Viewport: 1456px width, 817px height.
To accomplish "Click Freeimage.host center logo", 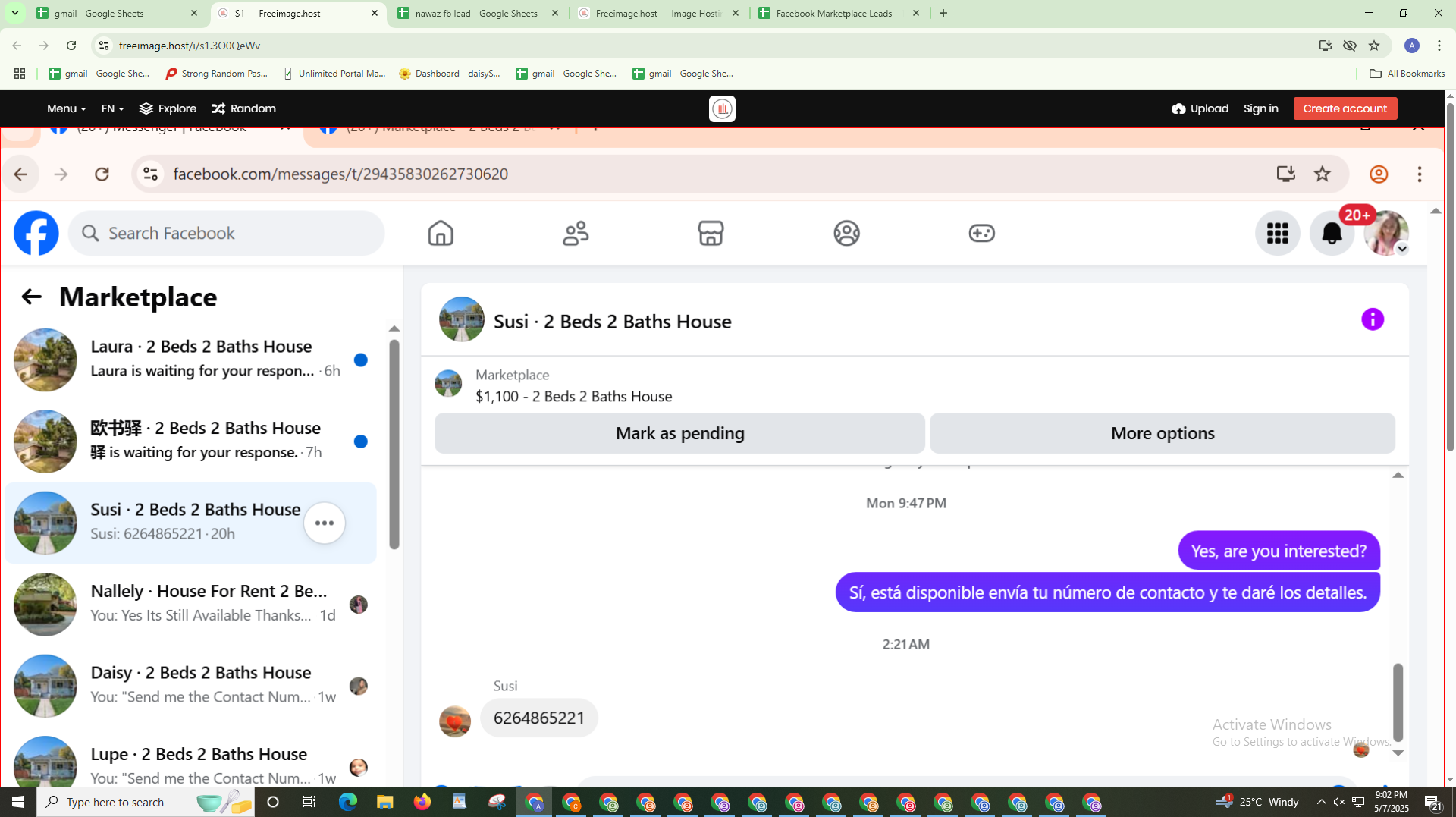I will [x=722, y=108].
